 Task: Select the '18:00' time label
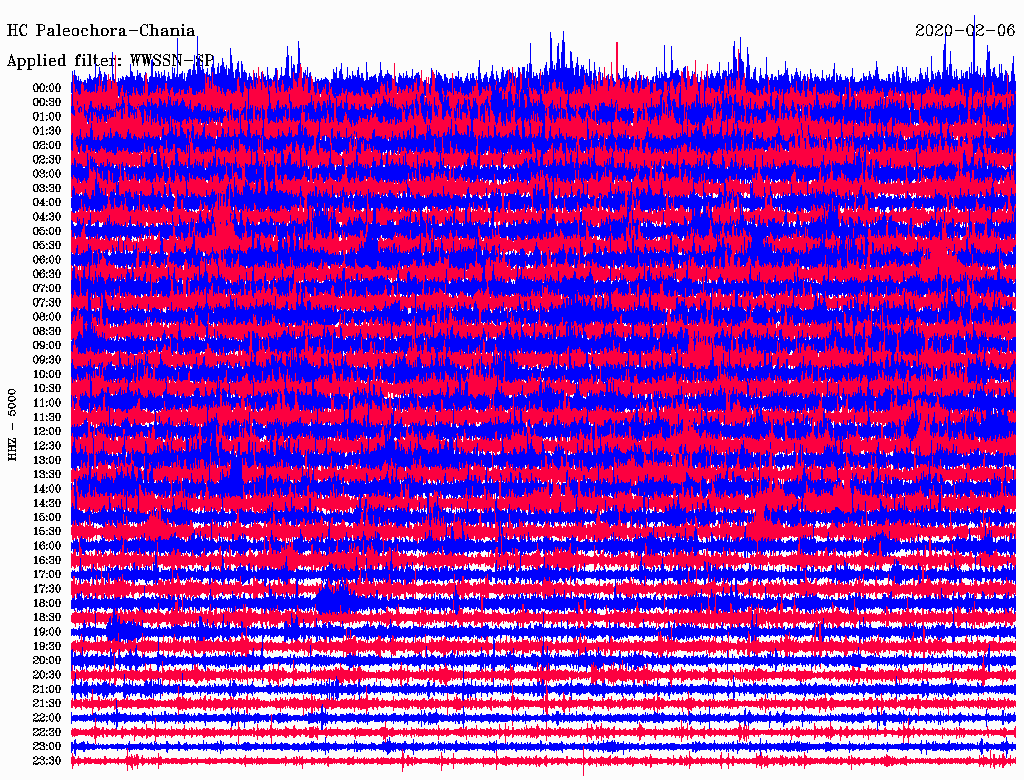47,603
